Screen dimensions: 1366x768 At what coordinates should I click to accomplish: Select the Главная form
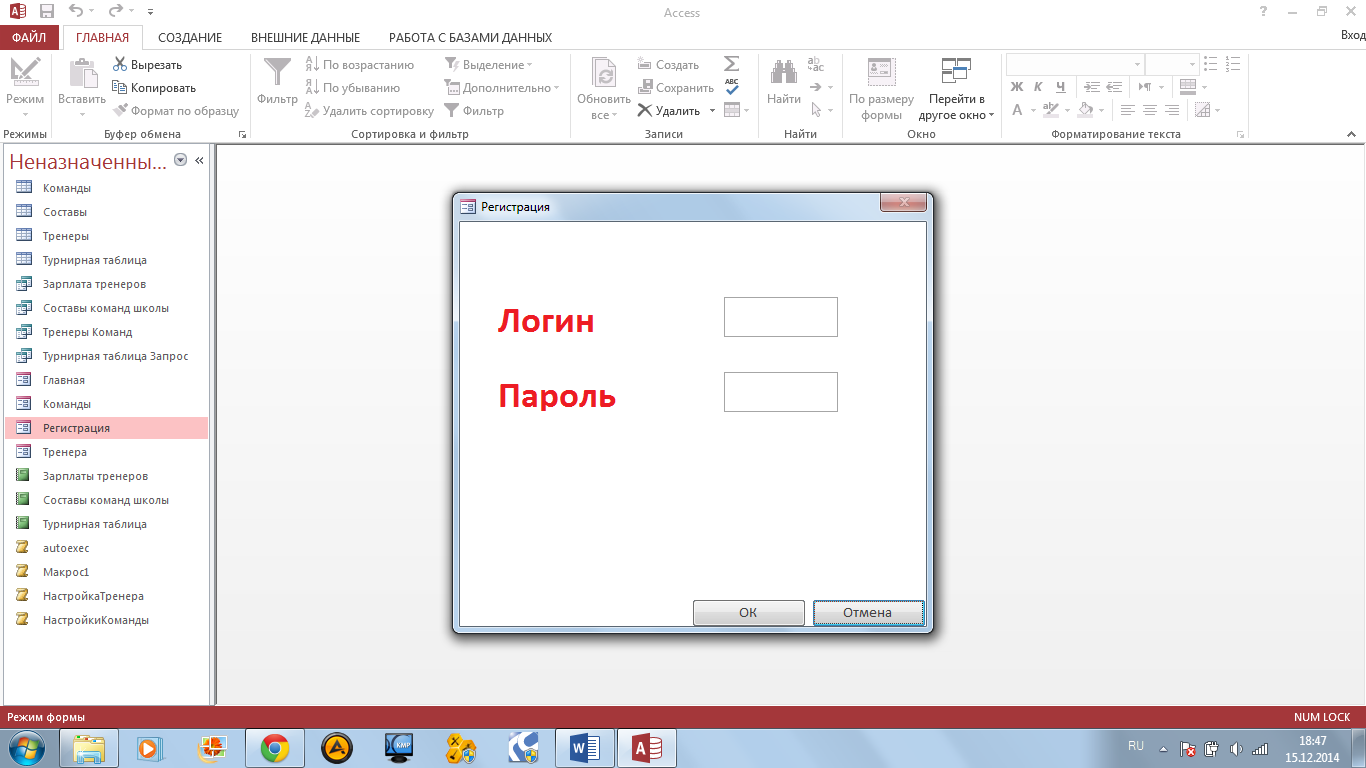[x=107, y=380]
